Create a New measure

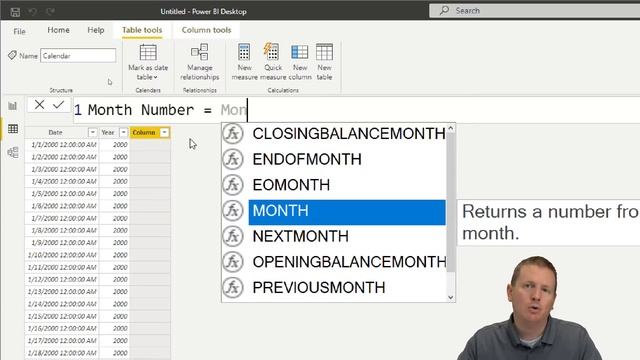(244, 62)
